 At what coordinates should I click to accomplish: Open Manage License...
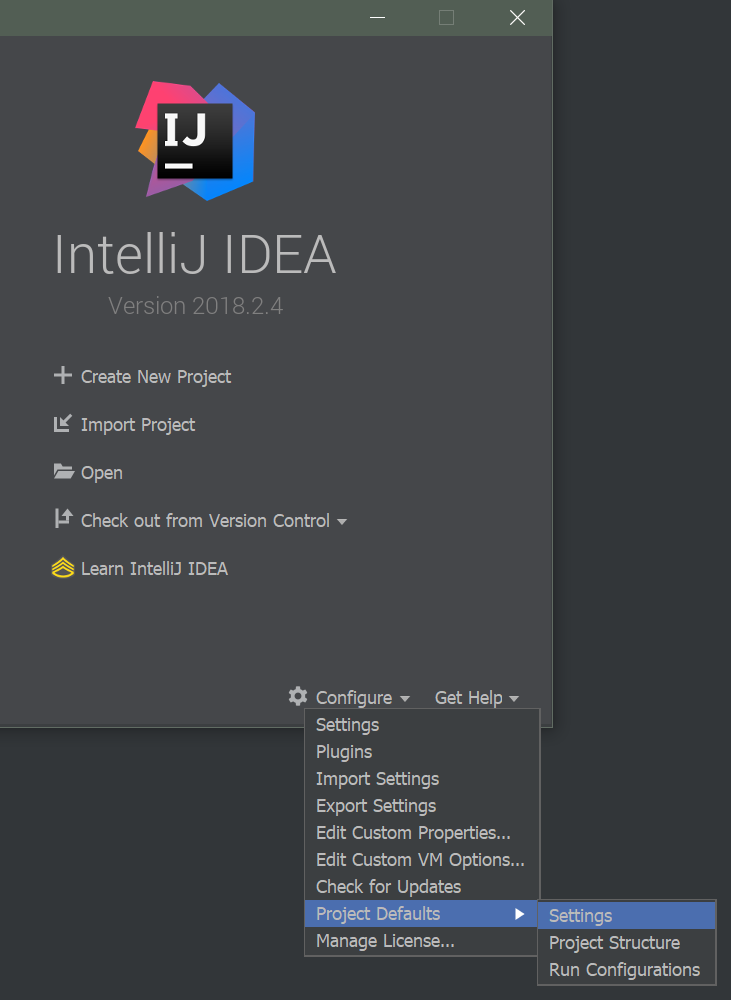(x=422, y=941)
